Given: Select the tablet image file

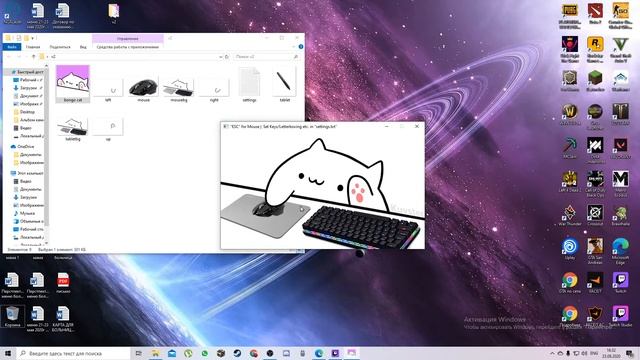Looking at the screenshot, I should click(x=284, y=84).
